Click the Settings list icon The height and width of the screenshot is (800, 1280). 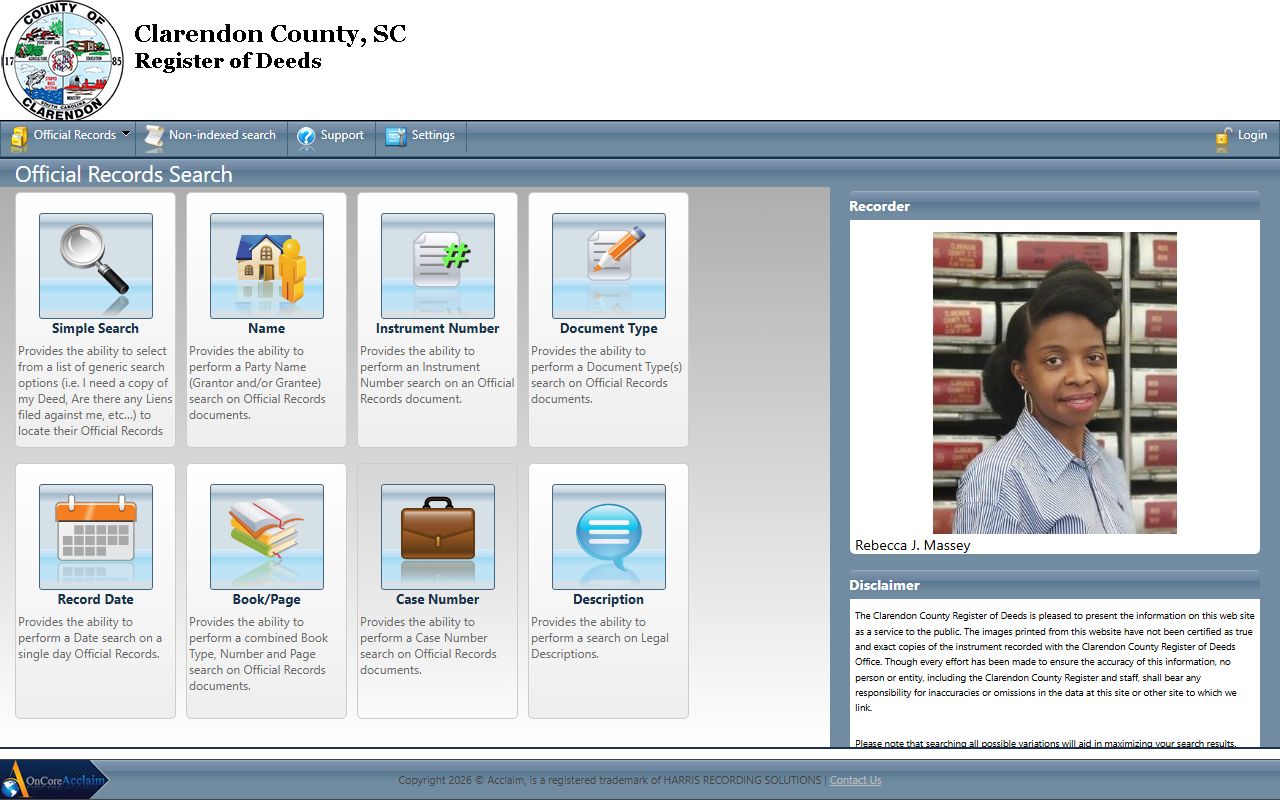pos(396,136)
